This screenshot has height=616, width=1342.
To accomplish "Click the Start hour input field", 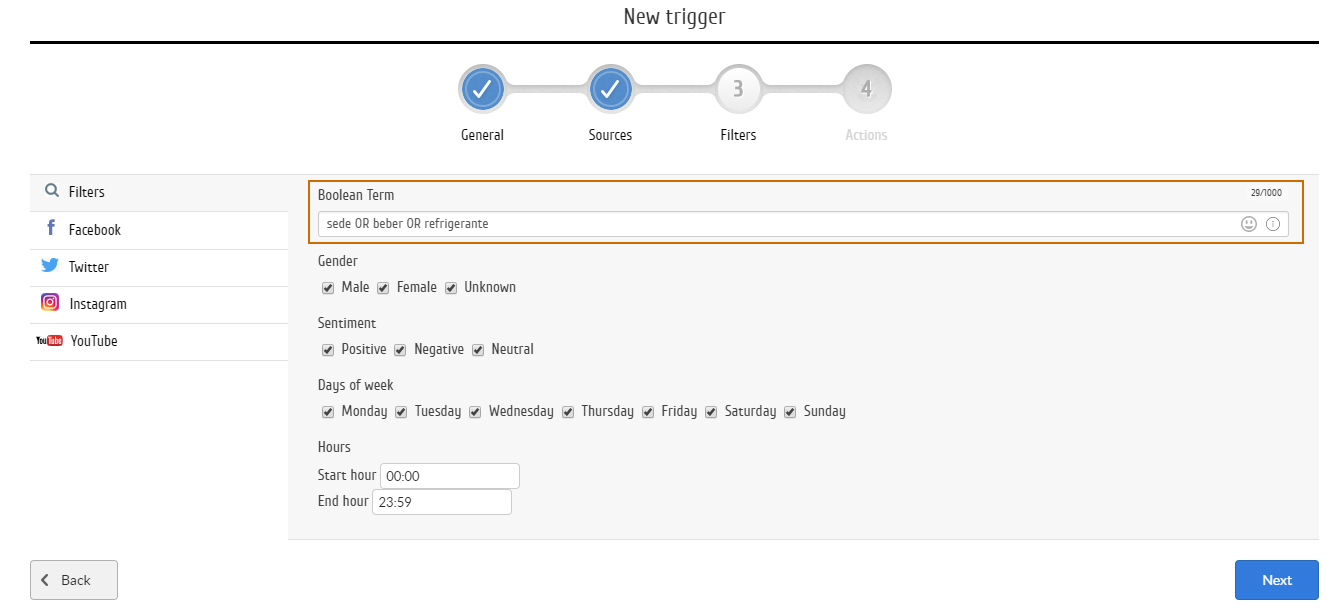I will (x=450, y=476).
